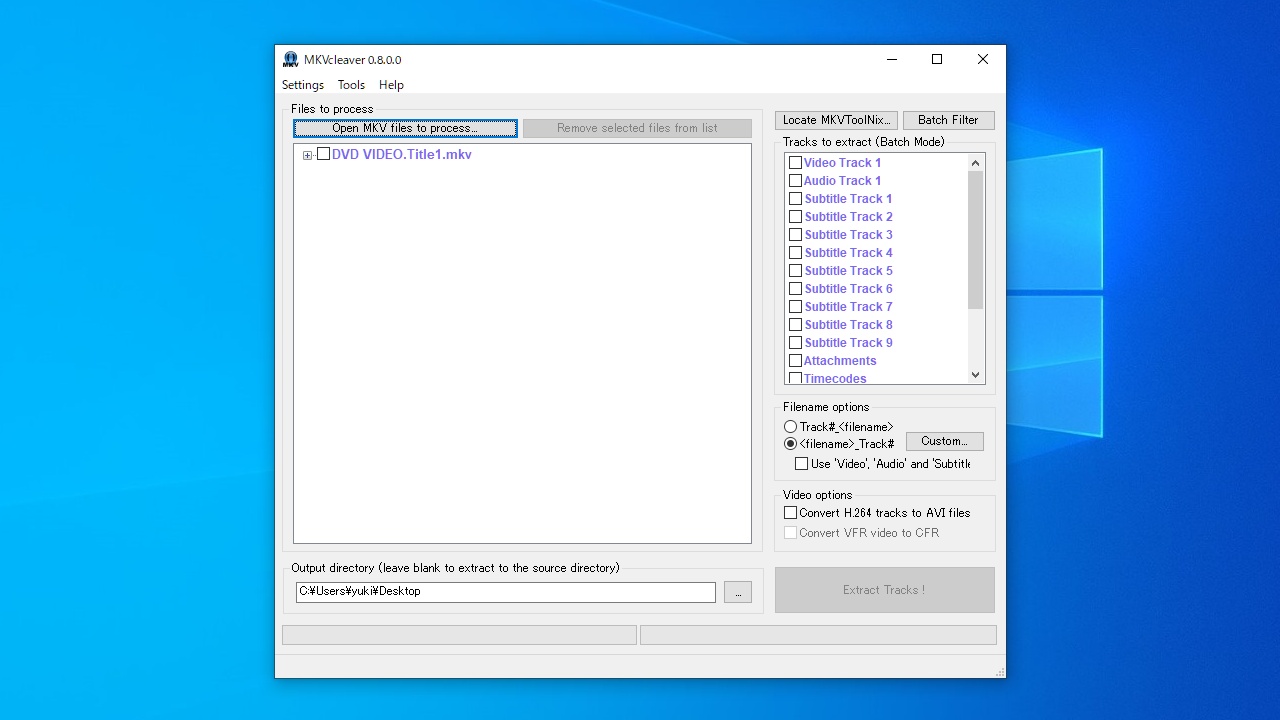
Task: Select DVD VIDEO.Title1.mkv file name
Action: 402,154
